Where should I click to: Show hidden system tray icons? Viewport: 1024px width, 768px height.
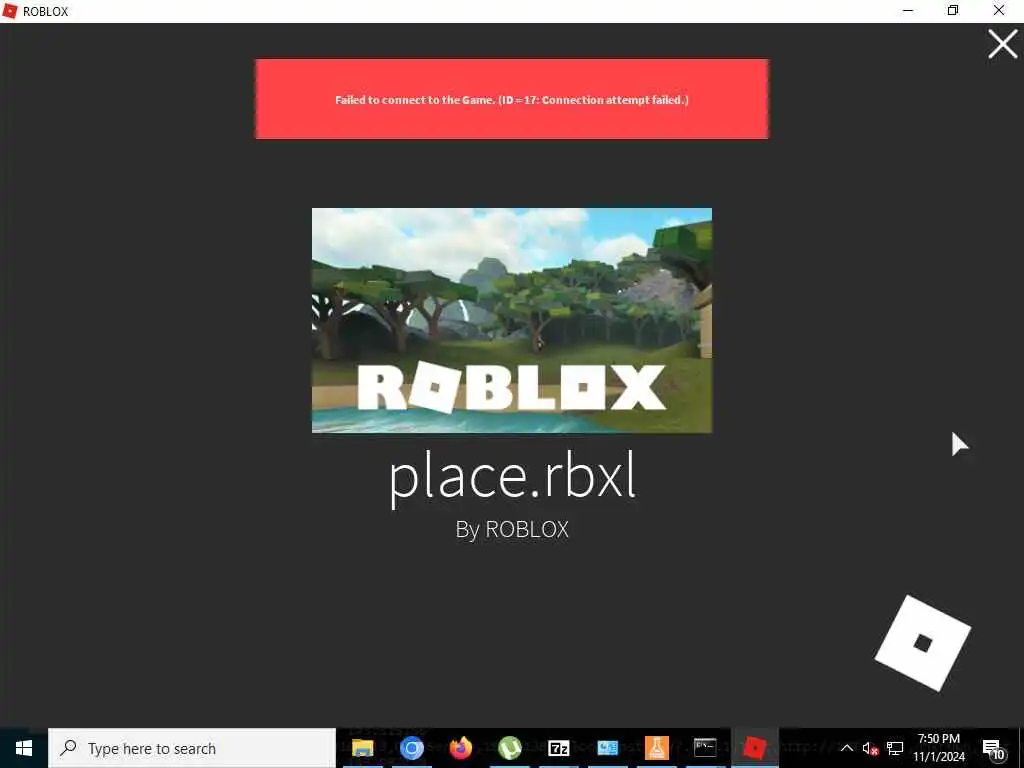pyautogui.click(x=846, y=748)
